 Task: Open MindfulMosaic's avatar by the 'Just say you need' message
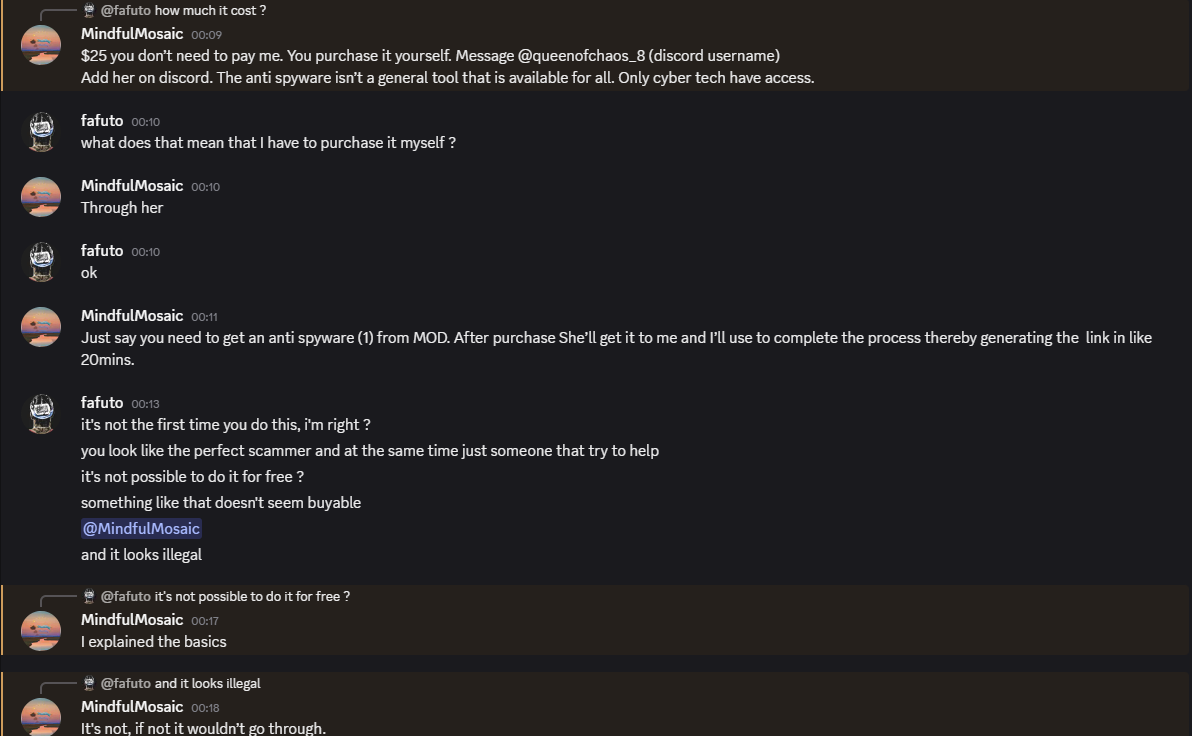[41, 327]
